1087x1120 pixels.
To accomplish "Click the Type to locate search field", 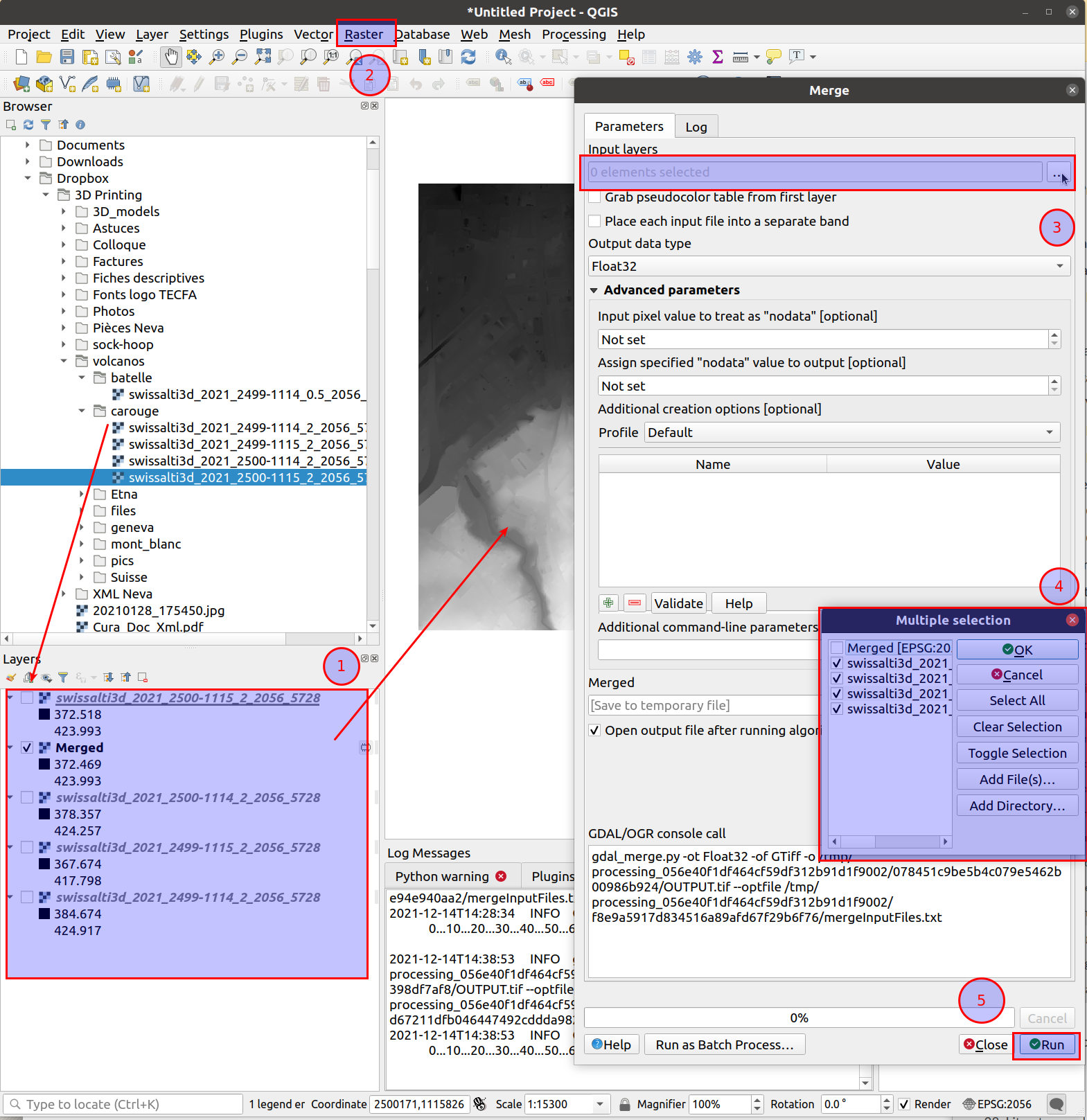I will tap(125, 1104).
